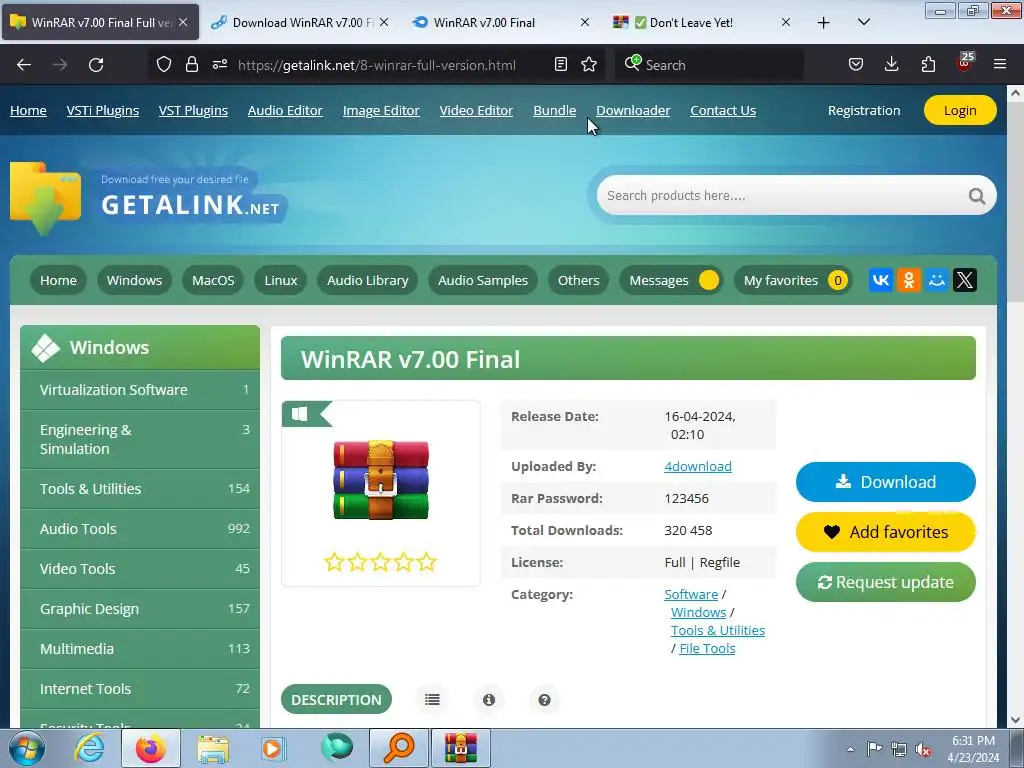Open a new browser tab

824,23
